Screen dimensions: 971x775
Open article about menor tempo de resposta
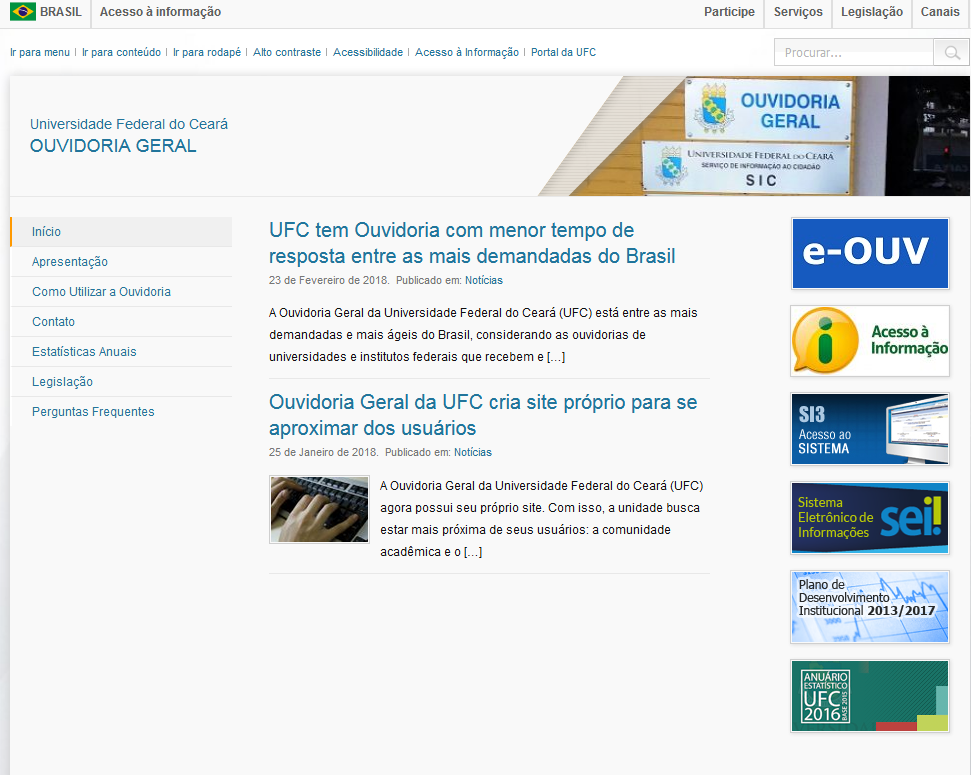pyautogui.click(x=472, y=243)
